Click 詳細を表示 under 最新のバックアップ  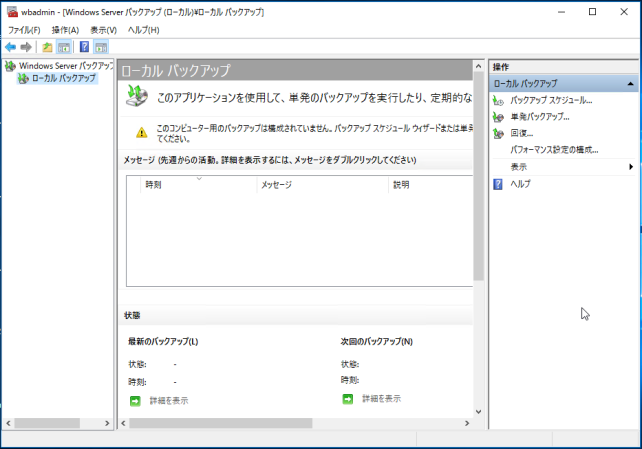169,401
